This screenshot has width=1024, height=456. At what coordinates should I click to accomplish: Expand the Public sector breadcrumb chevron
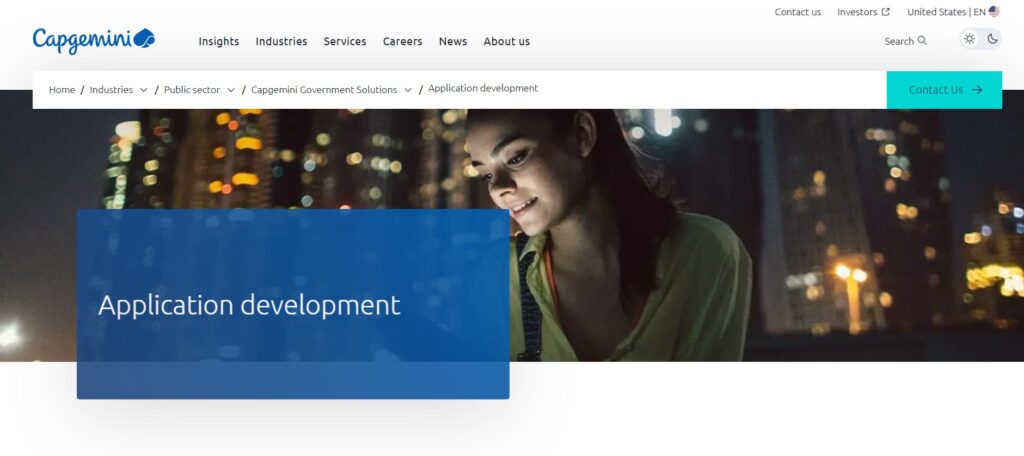231,90
